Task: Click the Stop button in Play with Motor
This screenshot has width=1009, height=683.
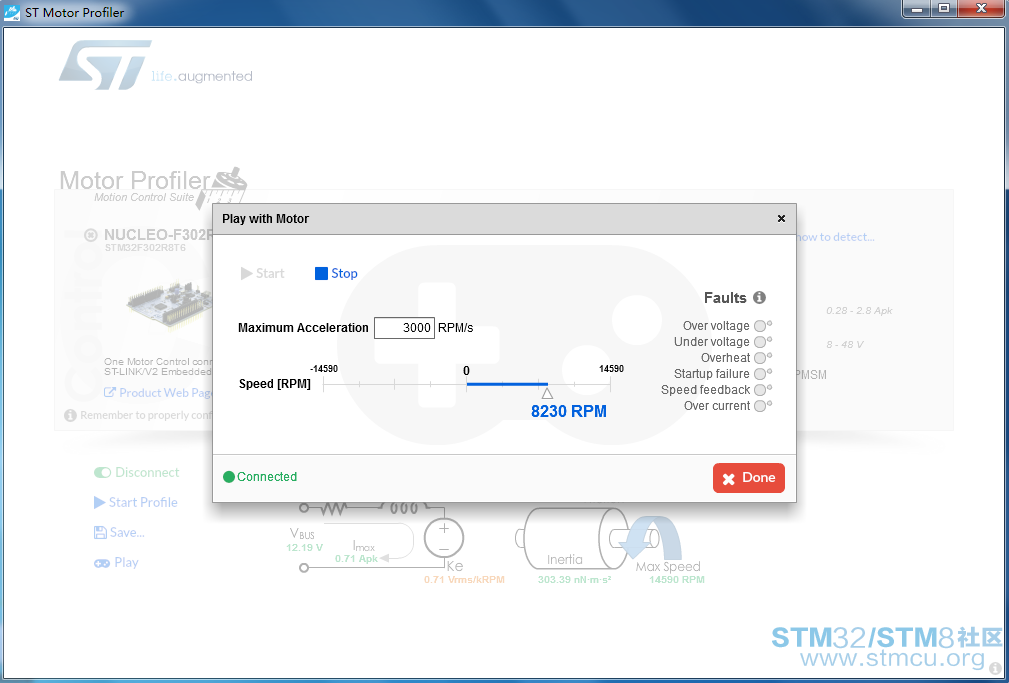Action: pos(336,274)
